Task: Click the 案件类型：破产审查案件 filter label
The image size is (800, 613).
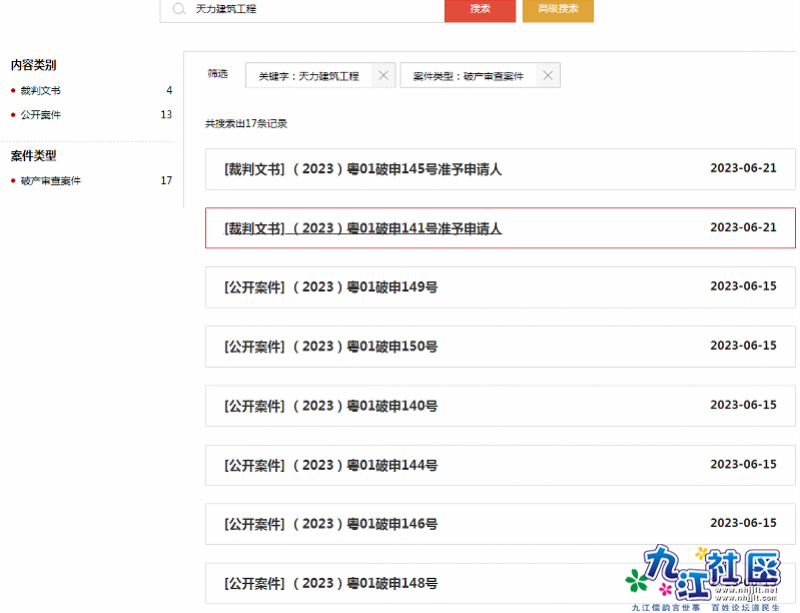Action: pos(467,76)
